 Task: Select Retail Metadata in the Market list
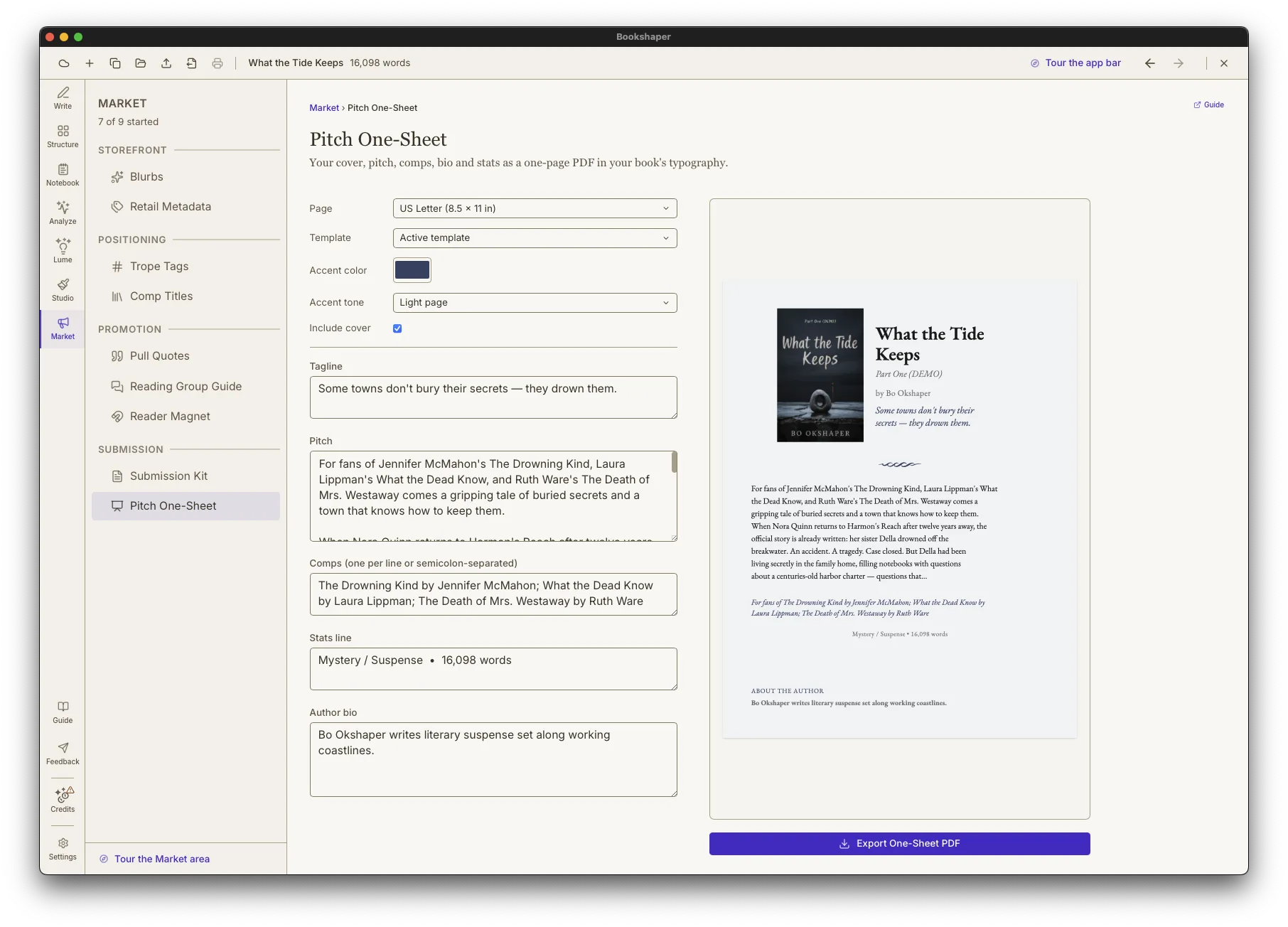tap(186, 207)
